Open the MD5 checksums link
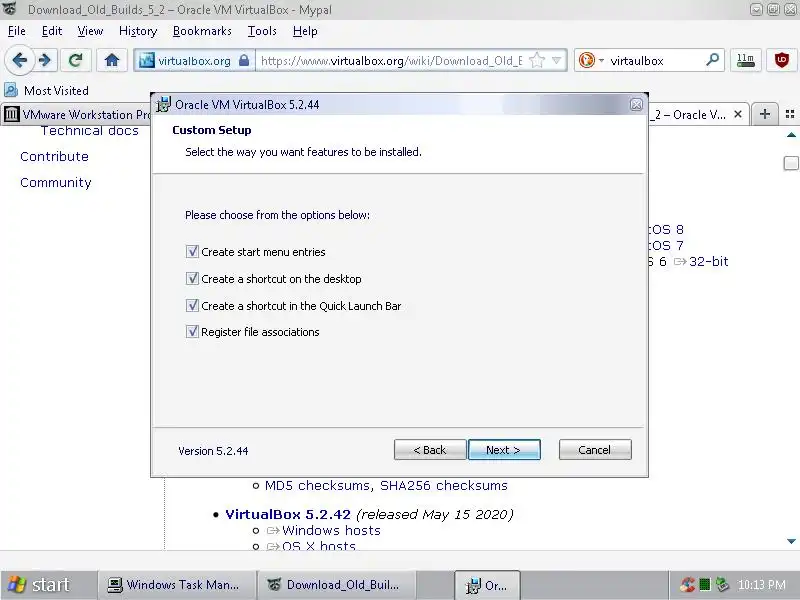This screenshot has height=600, width=800. click(318, 486)
